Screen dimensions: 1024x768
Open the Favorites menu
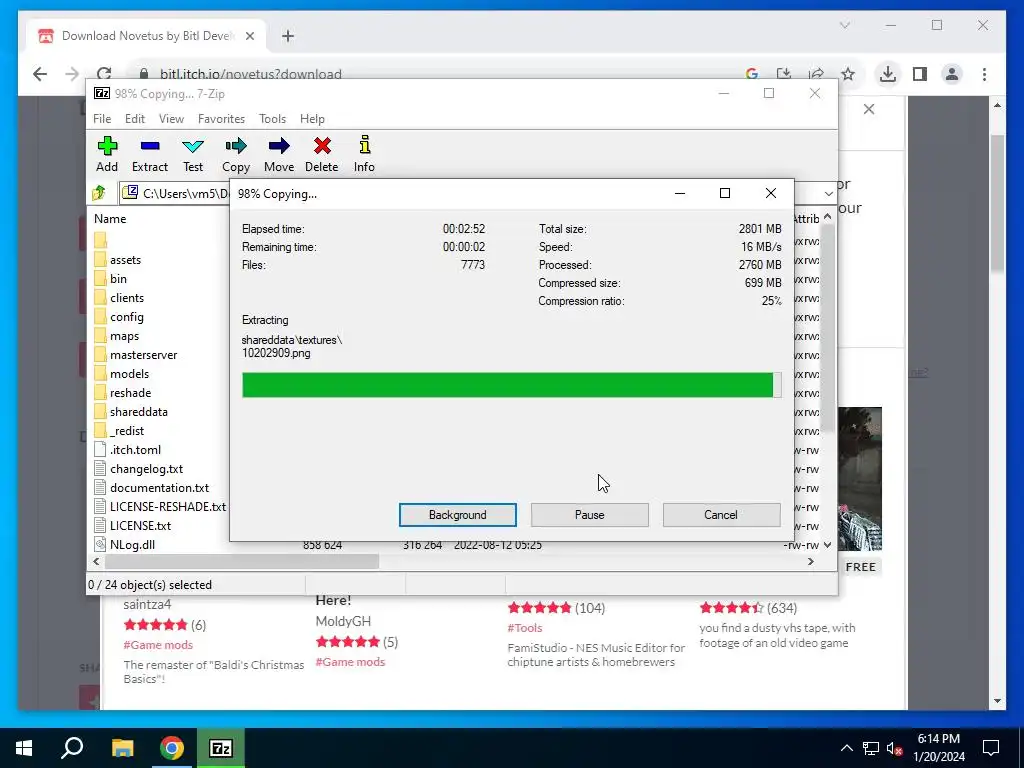point(221,119)
